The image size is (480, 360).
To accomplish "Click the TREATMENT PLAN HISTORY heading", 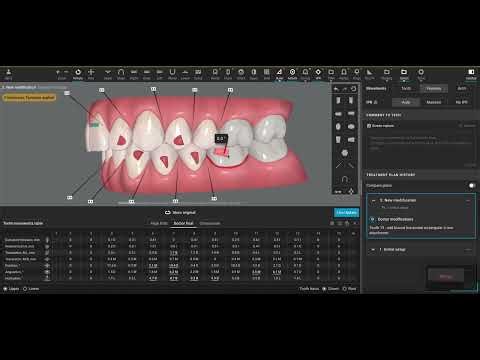I will (391, 175).
